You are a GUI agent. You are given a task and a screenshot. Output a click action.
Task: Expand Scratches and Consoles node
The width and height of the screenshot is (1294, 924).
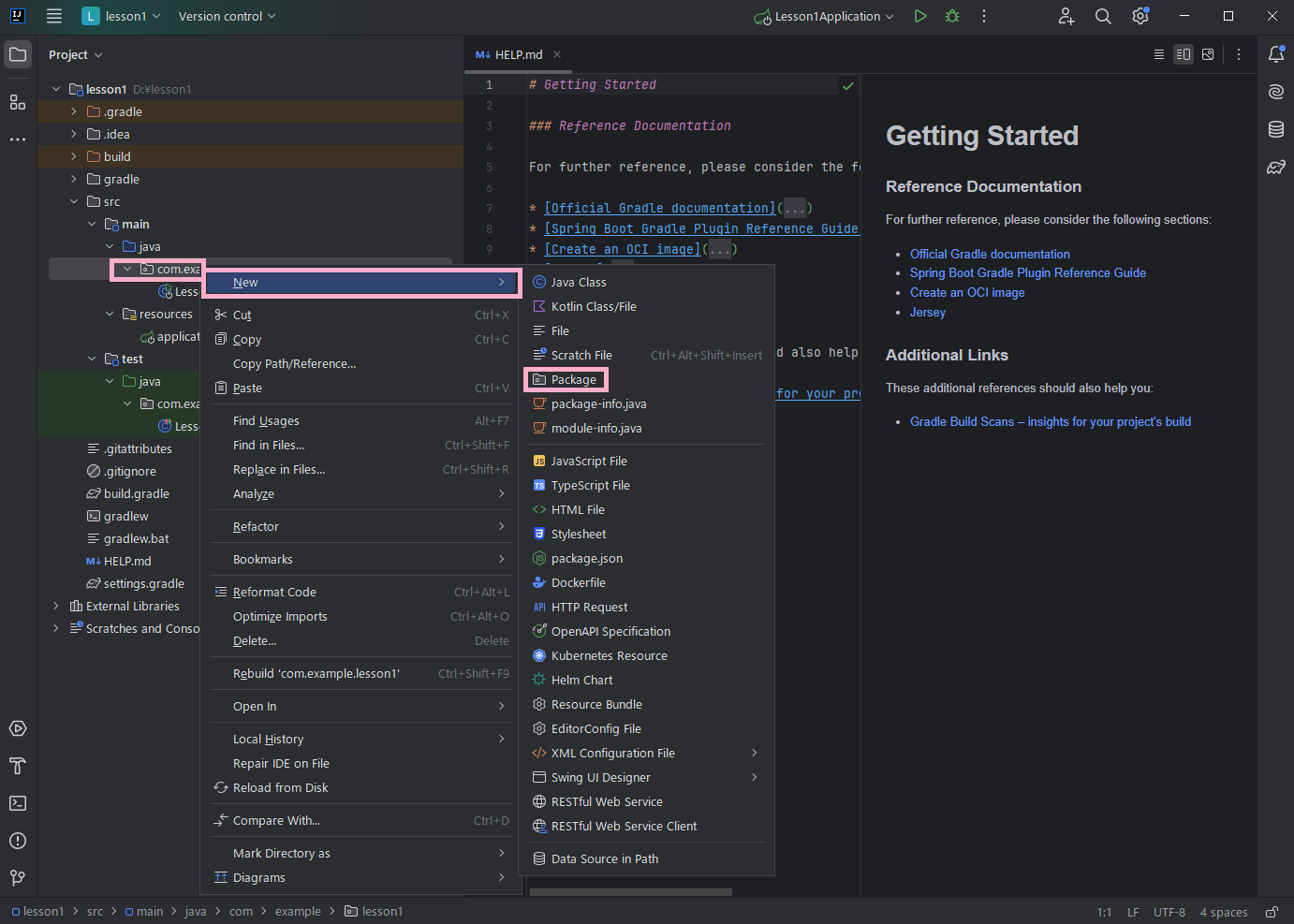(56, 628)
